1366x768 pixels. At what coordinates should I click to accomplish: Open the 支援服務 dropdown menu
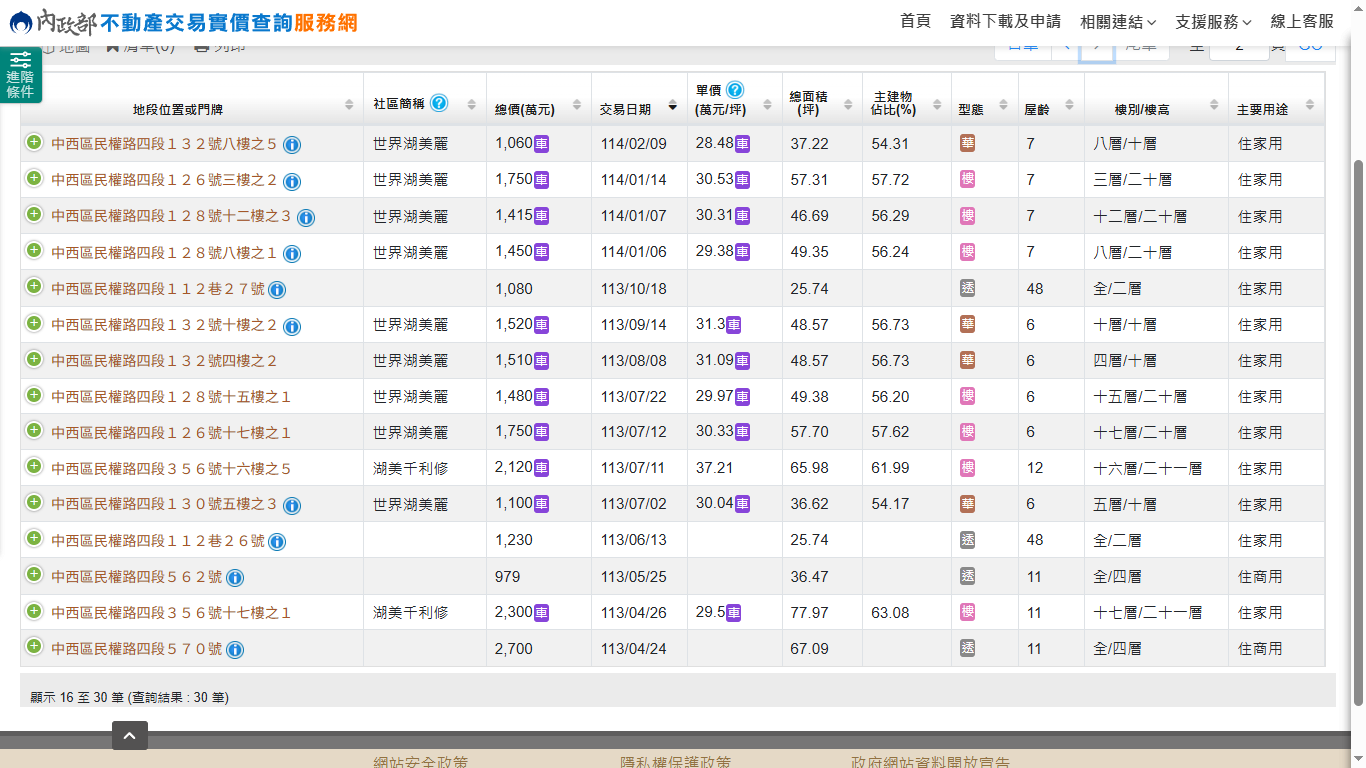[1213, 22]
